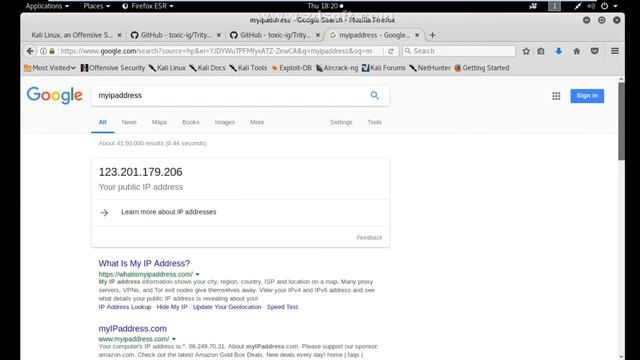Select the Books results tab
Screen dimensions: 640x360
coord(191,122)
